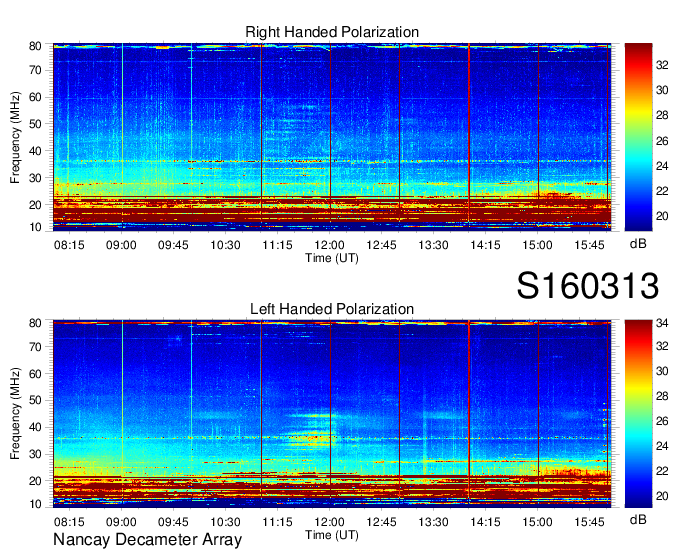Click the "28" value on Right Handed colorbar
Screen dimensions: 680x552
(662, 115)
